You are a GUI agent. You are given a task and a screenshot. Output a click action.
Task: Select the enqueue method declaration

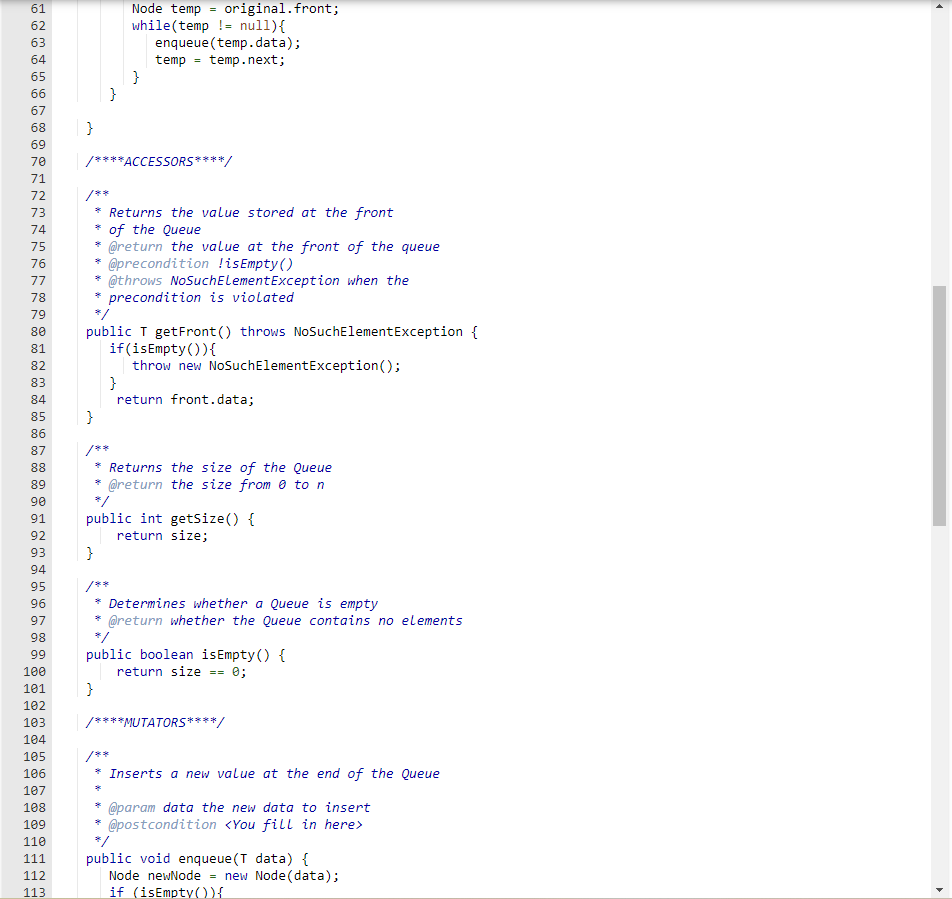pos(200,858)
